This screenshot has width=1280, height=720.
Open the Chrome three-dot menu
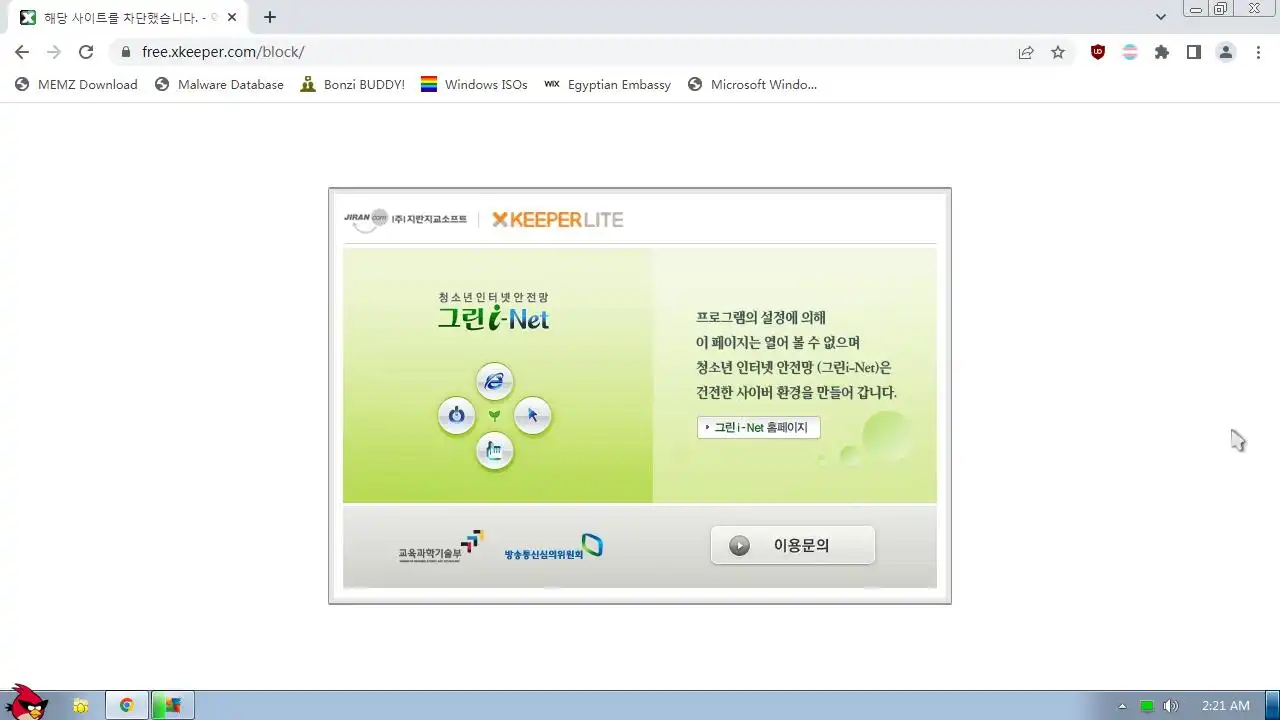click(1258, 52)
